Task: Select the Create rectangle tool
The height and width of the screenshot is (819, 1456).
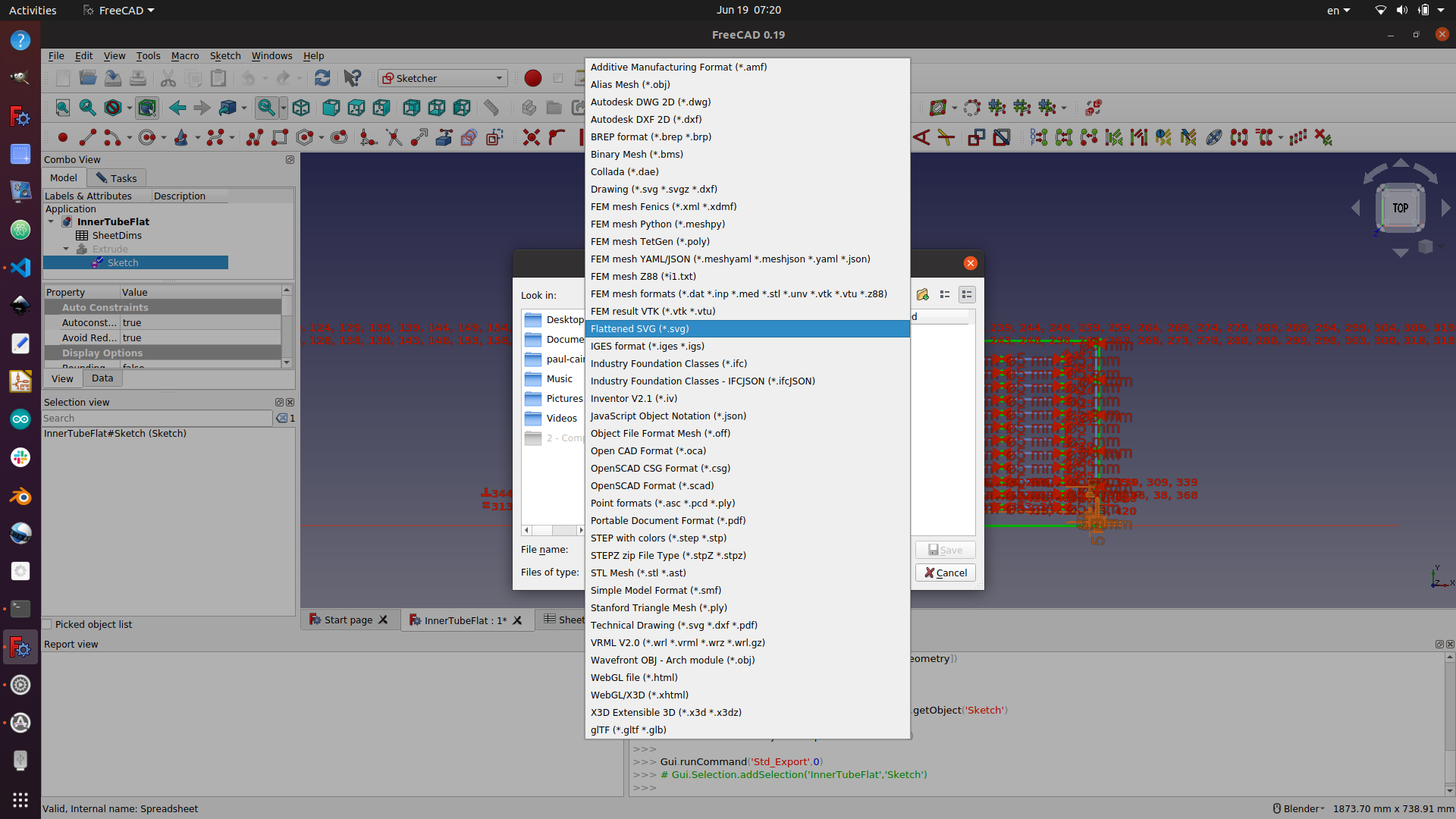Action: pos(280,137)
